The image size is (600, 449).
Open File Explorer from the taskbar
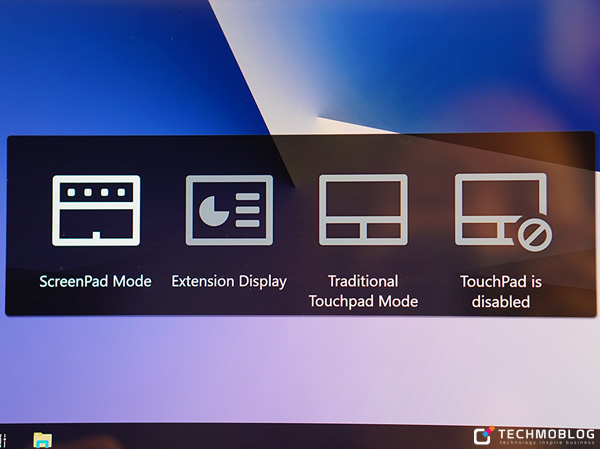pos(42,440)
